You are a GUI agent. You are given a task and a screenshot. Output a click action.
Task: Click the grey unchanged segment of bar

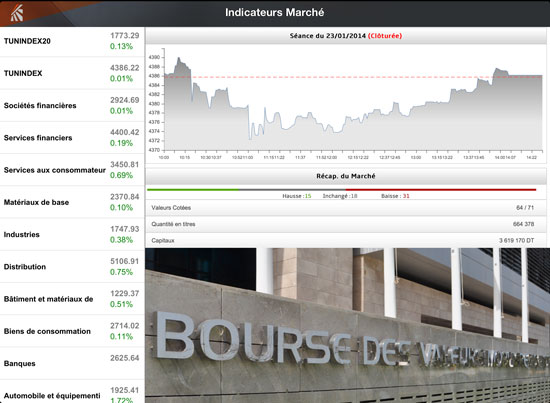click(x=292, y=190)
